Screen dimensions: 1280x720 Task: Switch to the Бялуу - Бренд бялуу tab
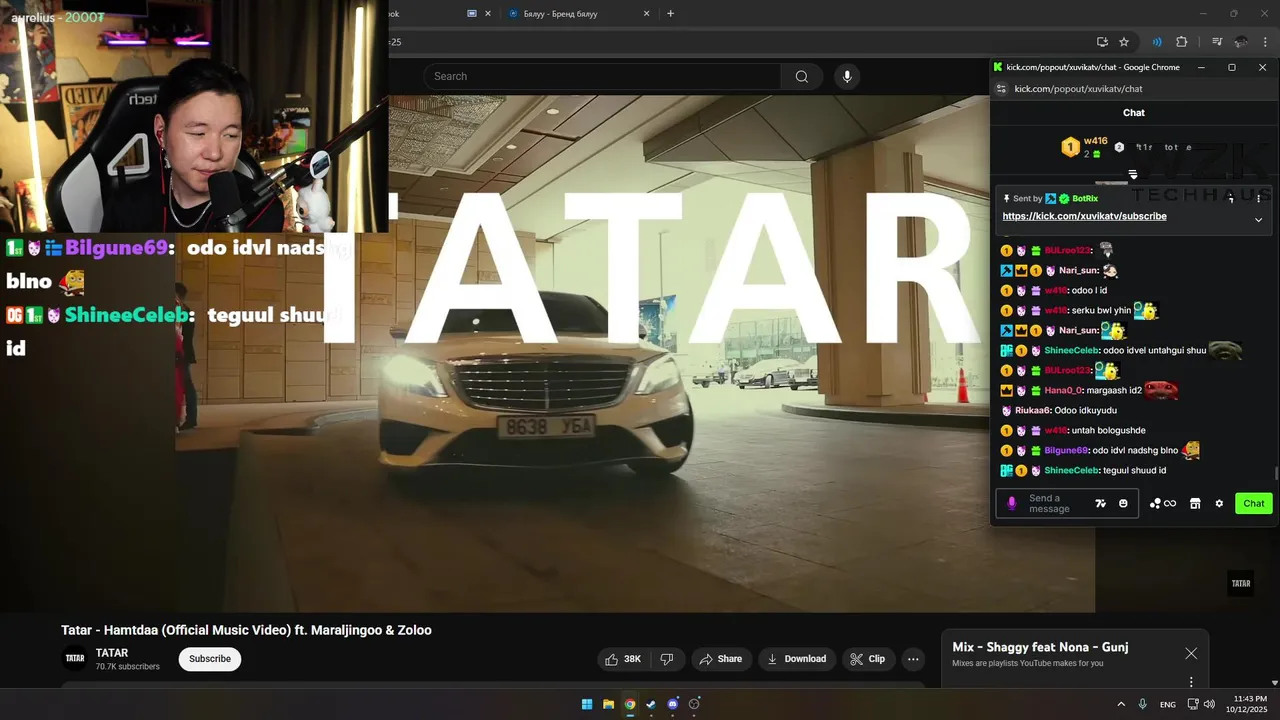click(577, 14)
